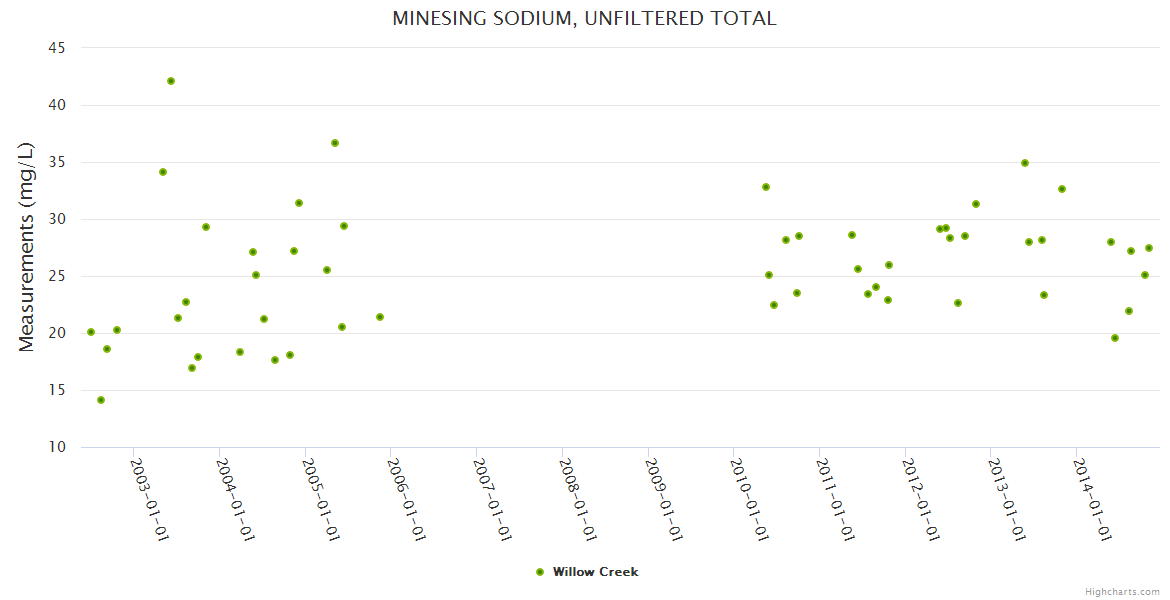
Task: Toggle the Willow Creek series label
Action: coord(595,572)
